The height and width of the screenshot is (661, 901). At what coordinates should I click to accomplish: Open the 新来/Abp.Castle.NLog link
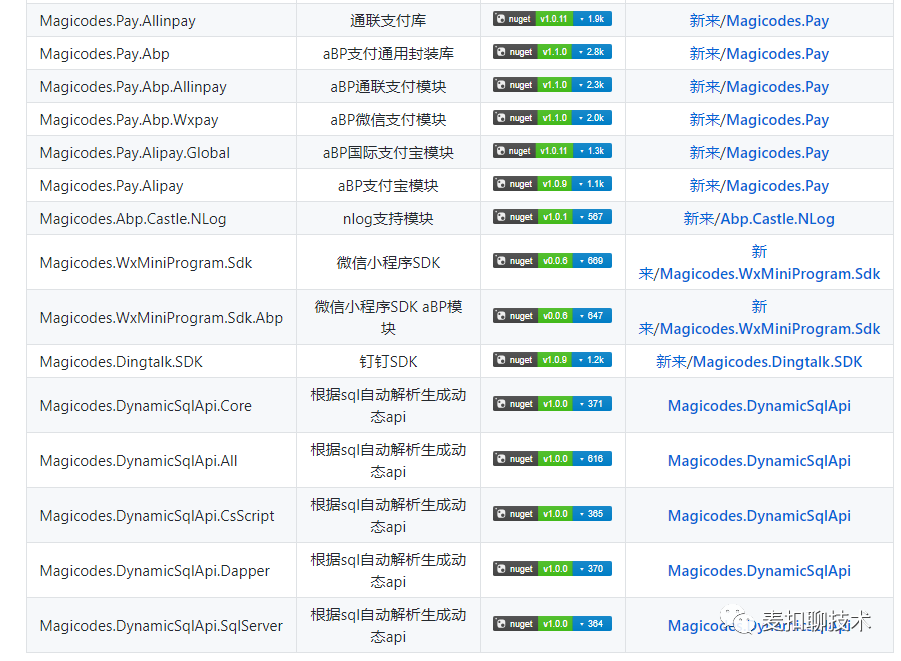(759, 219)
